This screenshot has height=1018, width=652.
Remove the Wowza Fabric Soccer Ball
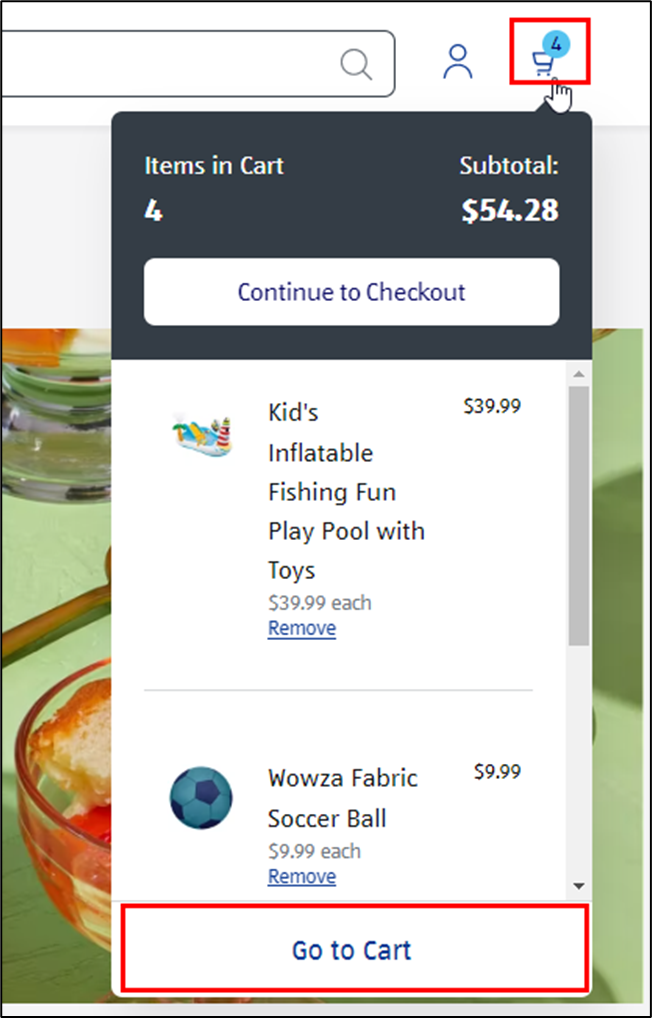point(302,876)
